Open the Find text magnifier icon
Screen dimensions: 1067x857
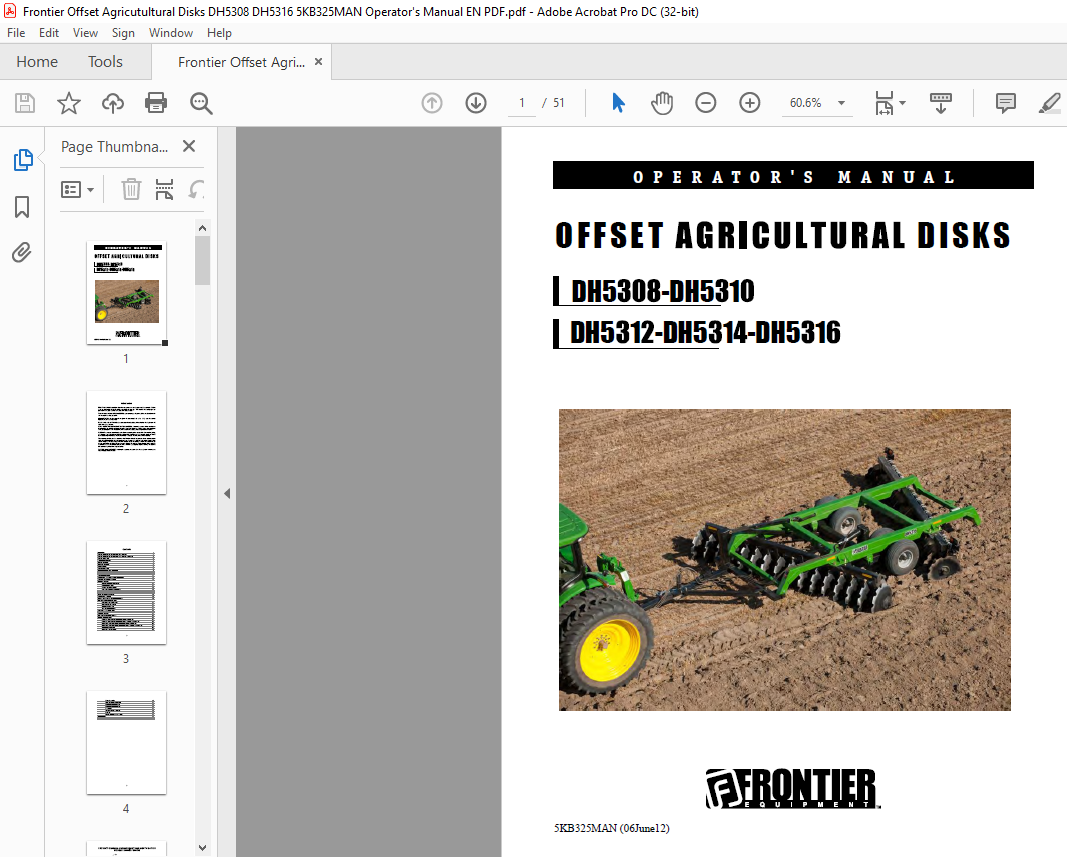(201, 103)
